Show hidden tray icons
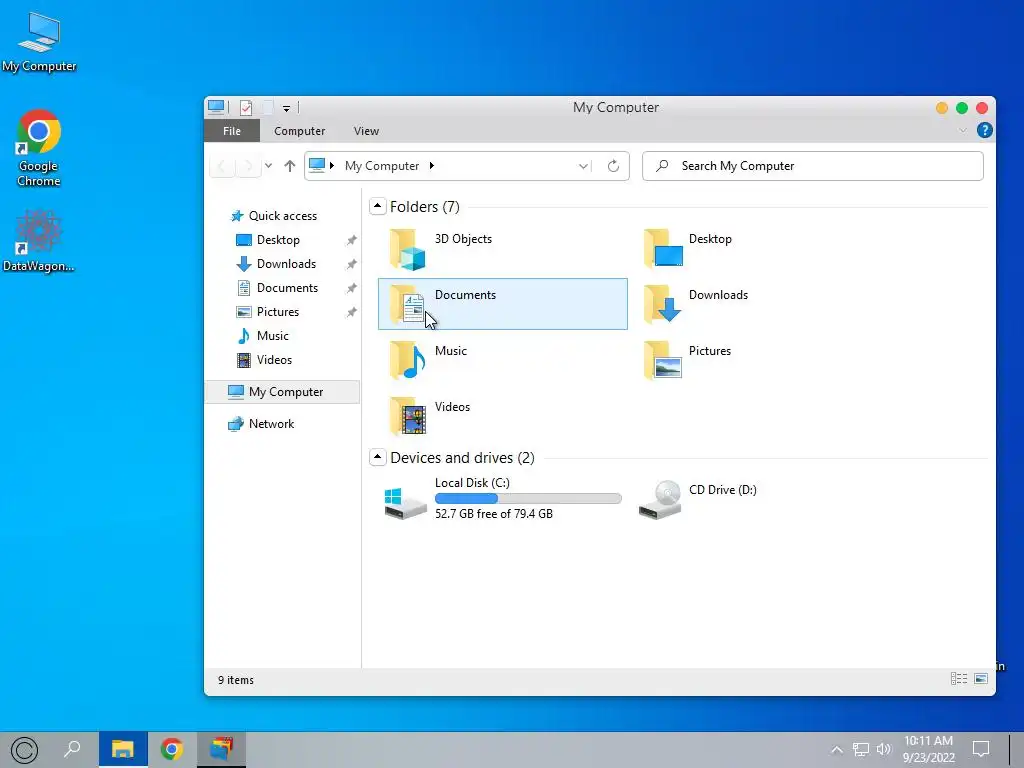The width and height of the screenshot is (1024, 768). (x=837, y=750)
